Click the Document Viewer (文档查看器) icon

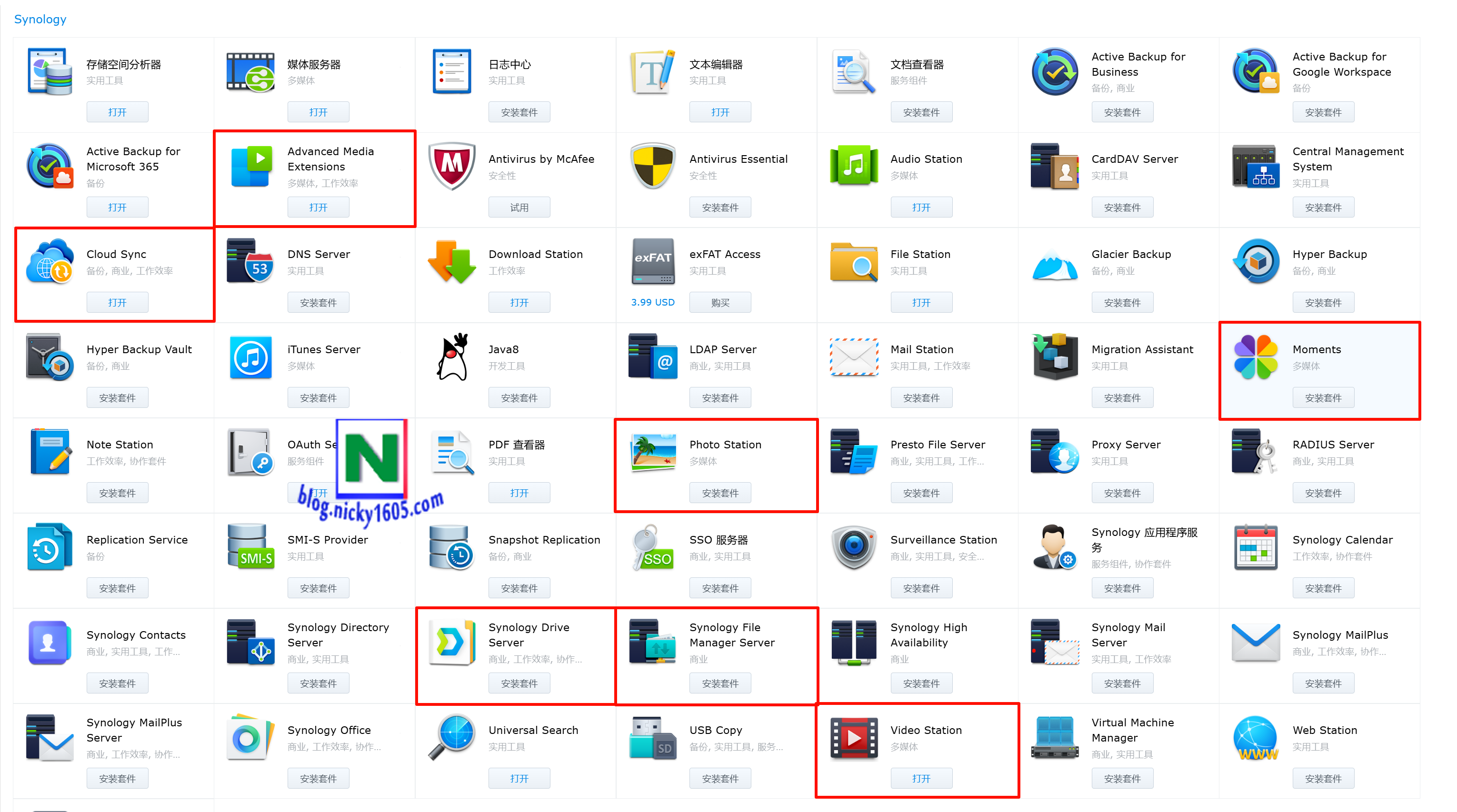[x=854, y=72]
